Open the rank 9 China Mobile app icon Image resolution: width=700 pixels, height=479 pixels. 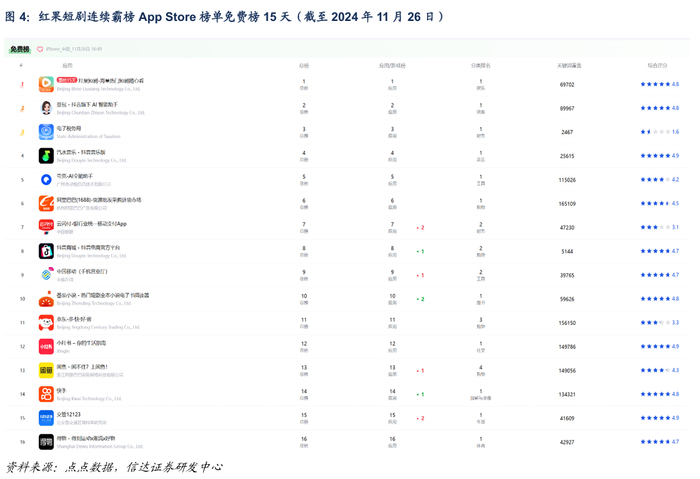pos(46,275)
